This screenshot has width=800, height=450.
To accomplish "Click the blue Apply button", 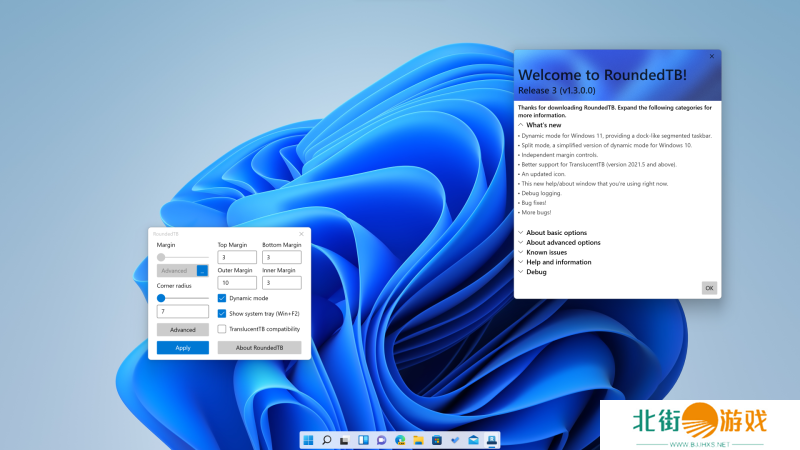I will [183, 348].
